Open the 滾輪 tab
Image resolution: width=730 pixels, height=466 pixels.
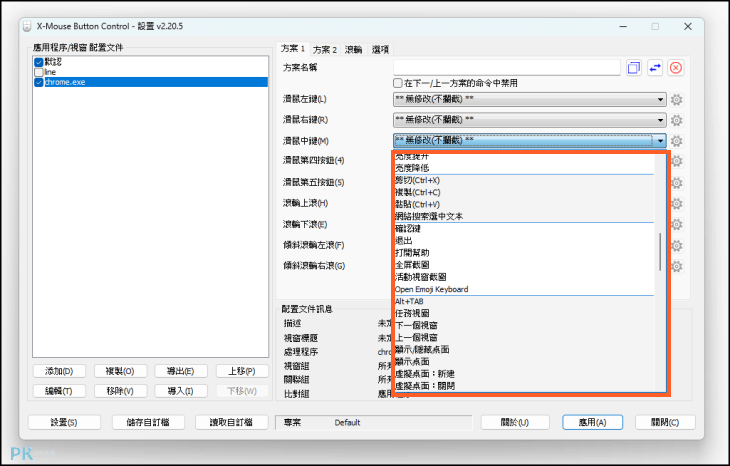(x=353, y=49)
